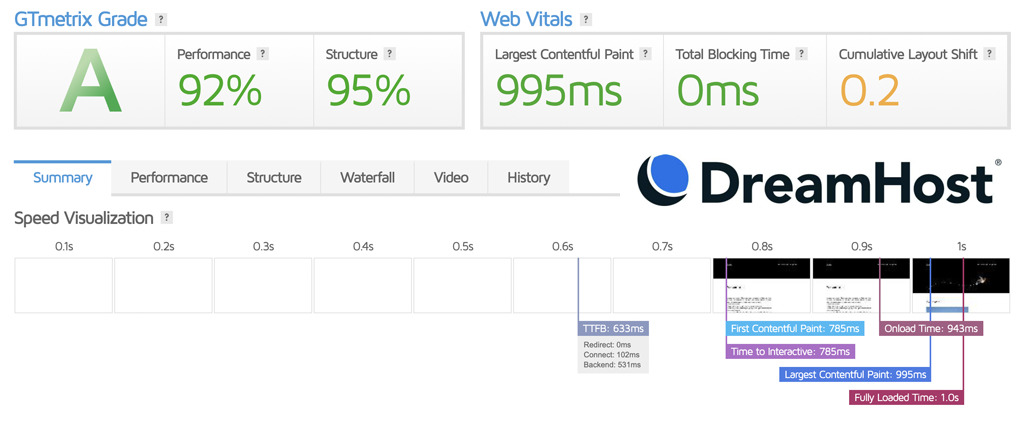Click help icon beside Cumulative Layout Shift
This screenshot has height=421, width=1024.
coord(989,54)
